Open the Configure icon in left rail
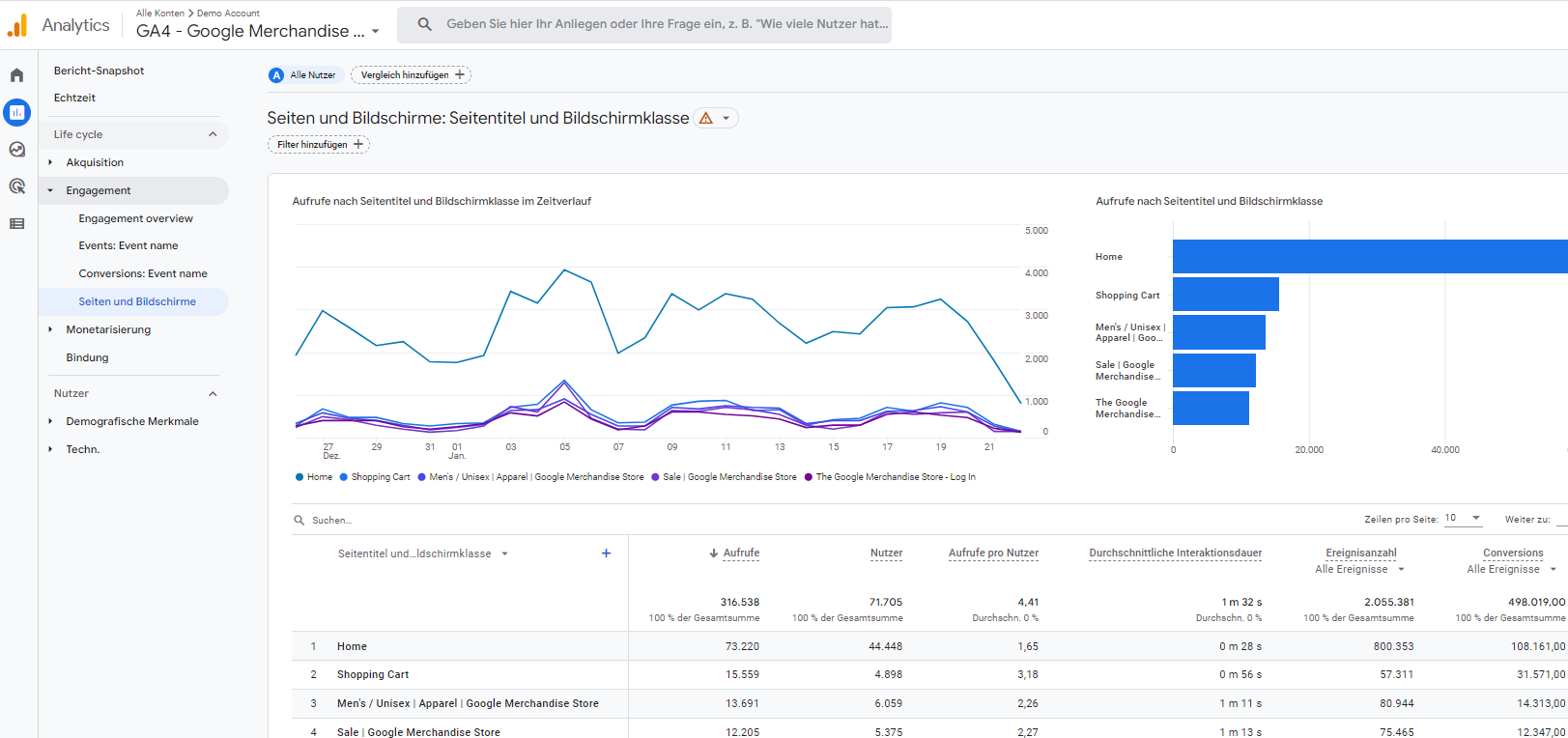Viewport: 1568px width, 738px height. pos(16,224)
